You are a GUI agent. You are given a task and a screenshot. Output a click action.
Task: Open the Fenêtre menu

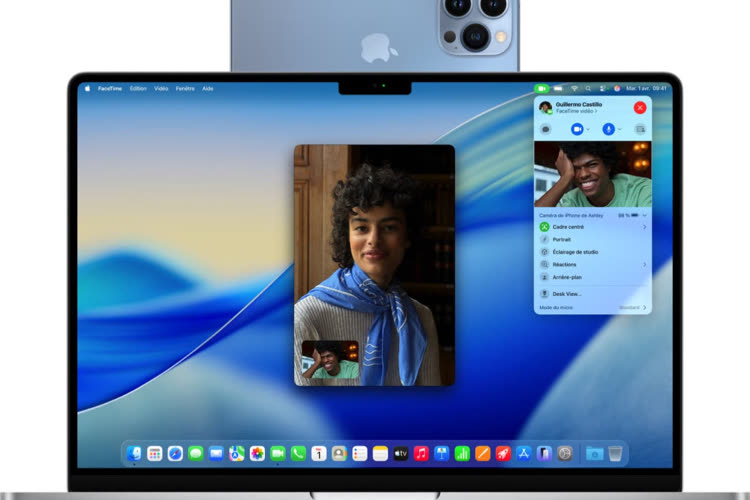coord(185,88)
